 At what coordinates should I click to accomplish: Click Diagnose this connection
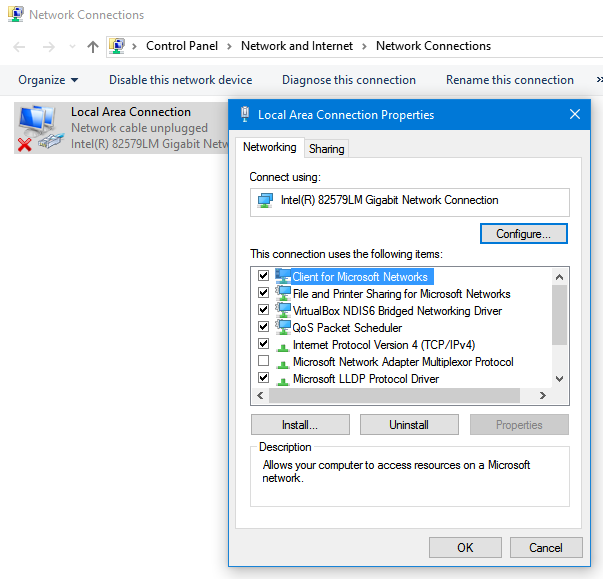(349, 80)
